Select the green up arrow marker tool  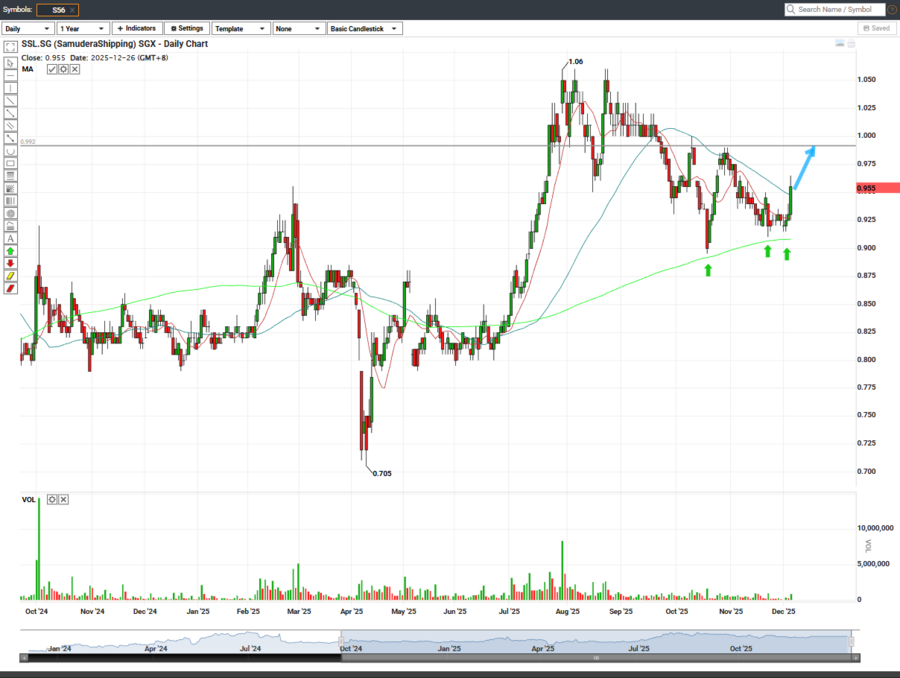tap(10, 251)
